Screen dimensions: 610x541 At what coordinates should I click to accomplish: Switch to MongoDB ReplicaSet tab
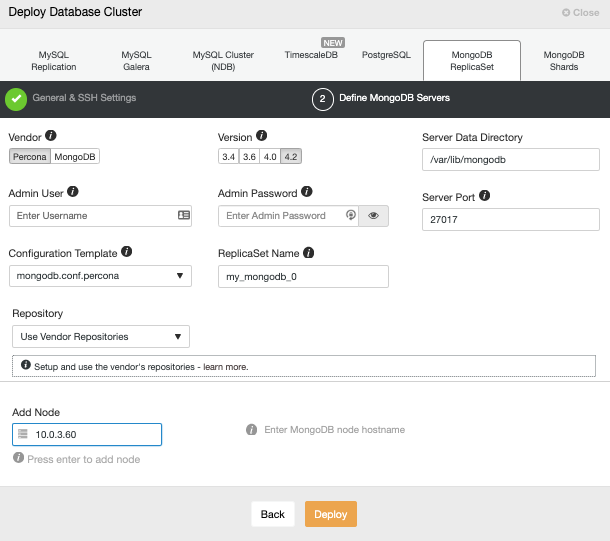tap(472, 61)
